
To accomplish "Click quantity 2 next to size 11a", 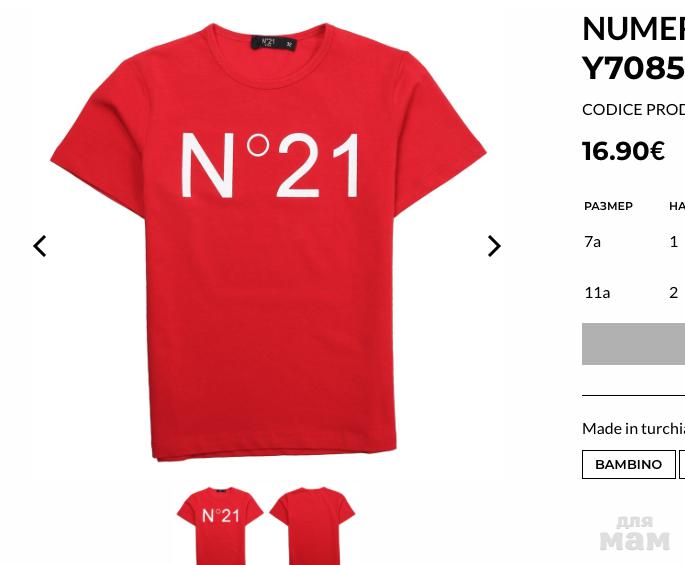I will tap(674, 292).
